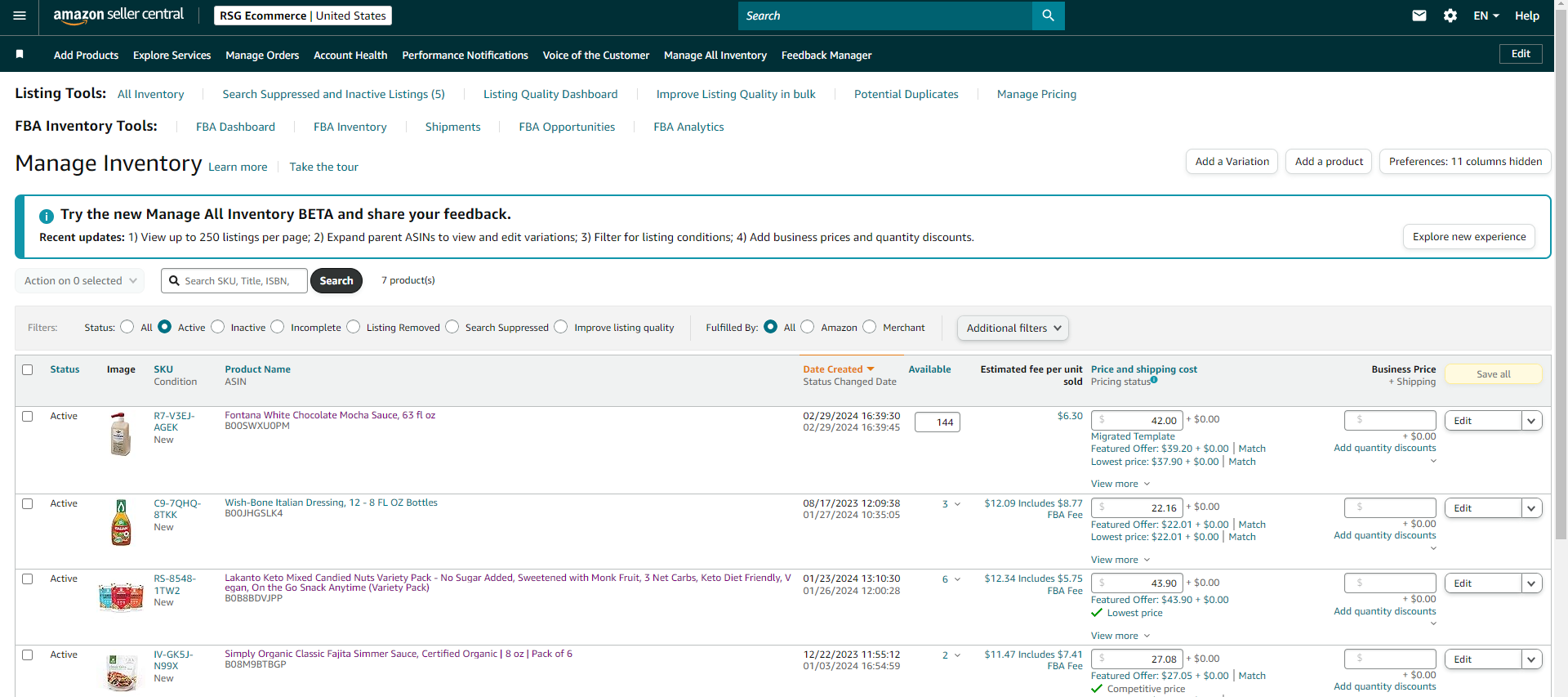Check the Simply Organic Fajita Sauce row
The height and width of the screenshot is (697, 1568).
point(28,655)
